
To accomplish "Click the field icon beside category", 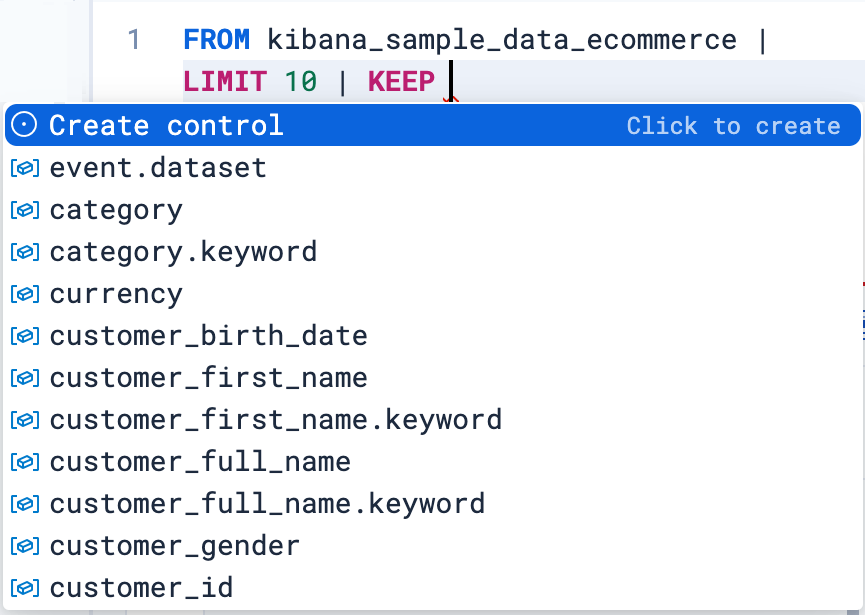I will click(x=25, y=209).
